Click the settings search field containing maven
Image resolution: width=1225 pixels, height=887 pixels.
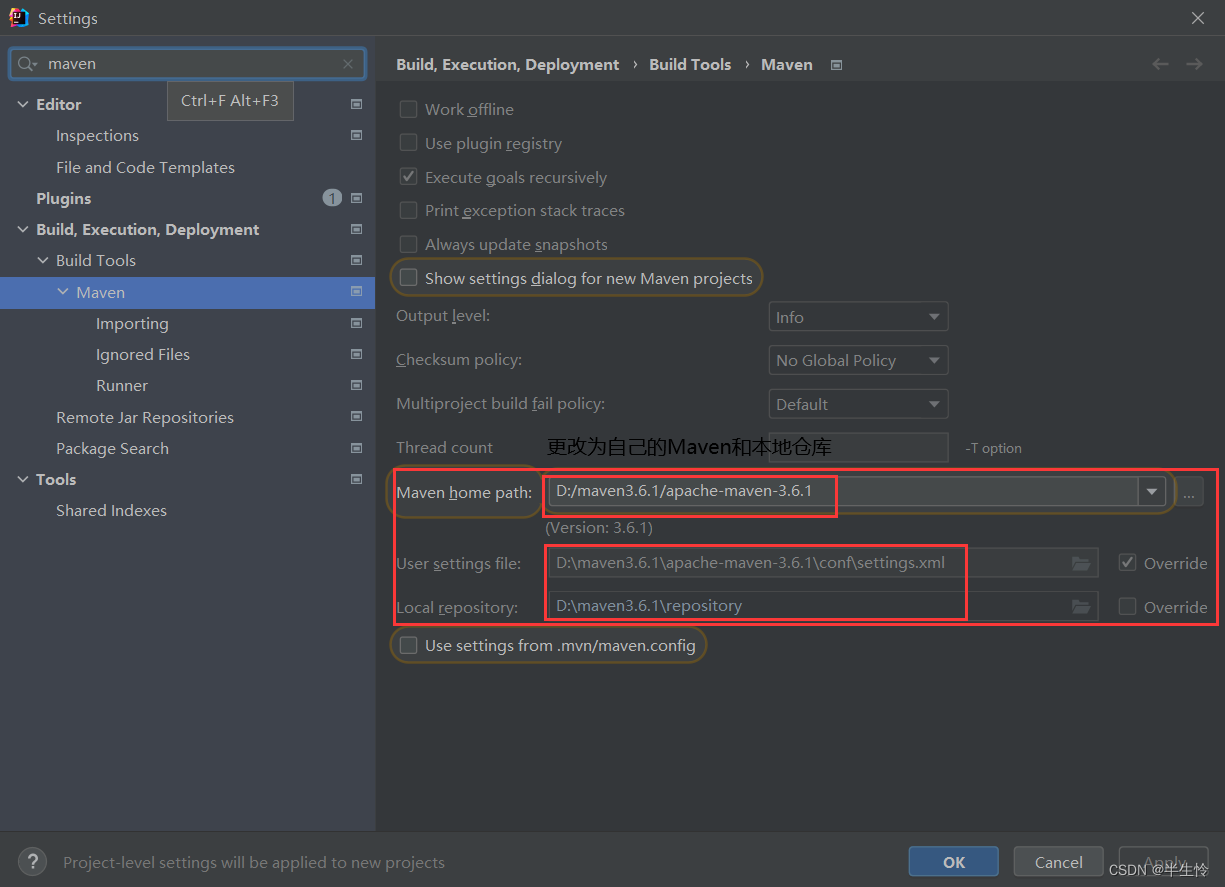pos(188,64)
